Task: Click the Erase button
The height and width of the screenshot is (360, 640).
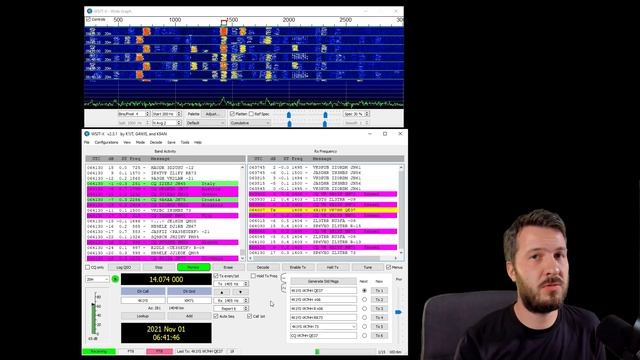Action: point(228,267)
